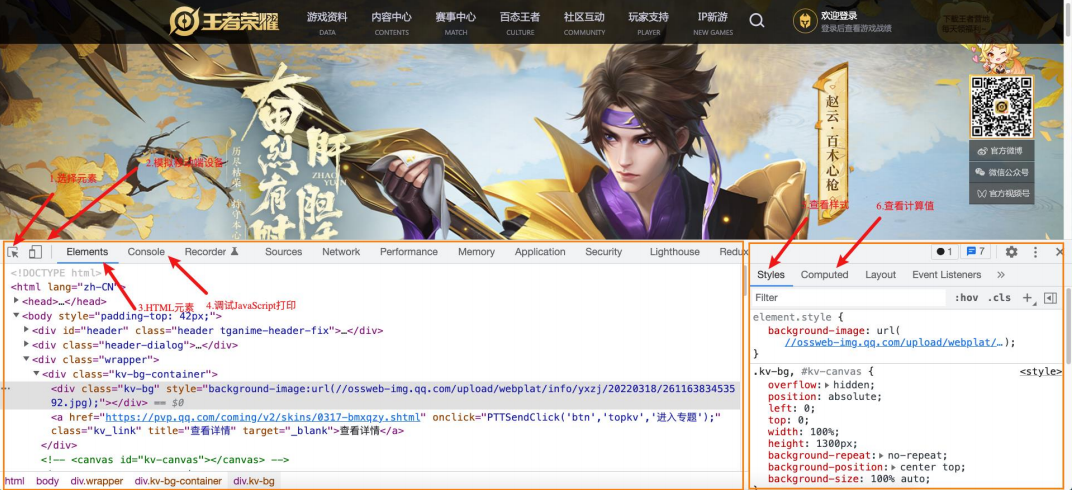This screenshot has width=1075, height=503.
Task: Select the Event Listeners pane tab
Action: click(946, 275)
